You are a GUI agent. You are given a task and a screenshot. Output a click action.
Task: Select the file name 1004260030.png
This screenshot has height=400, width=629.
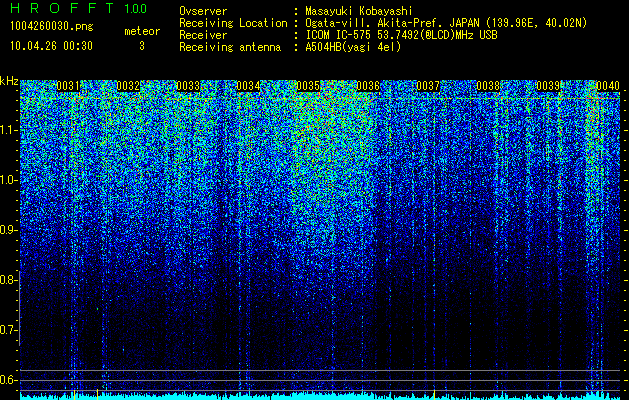pyautogui.click(x=52, y=27)
